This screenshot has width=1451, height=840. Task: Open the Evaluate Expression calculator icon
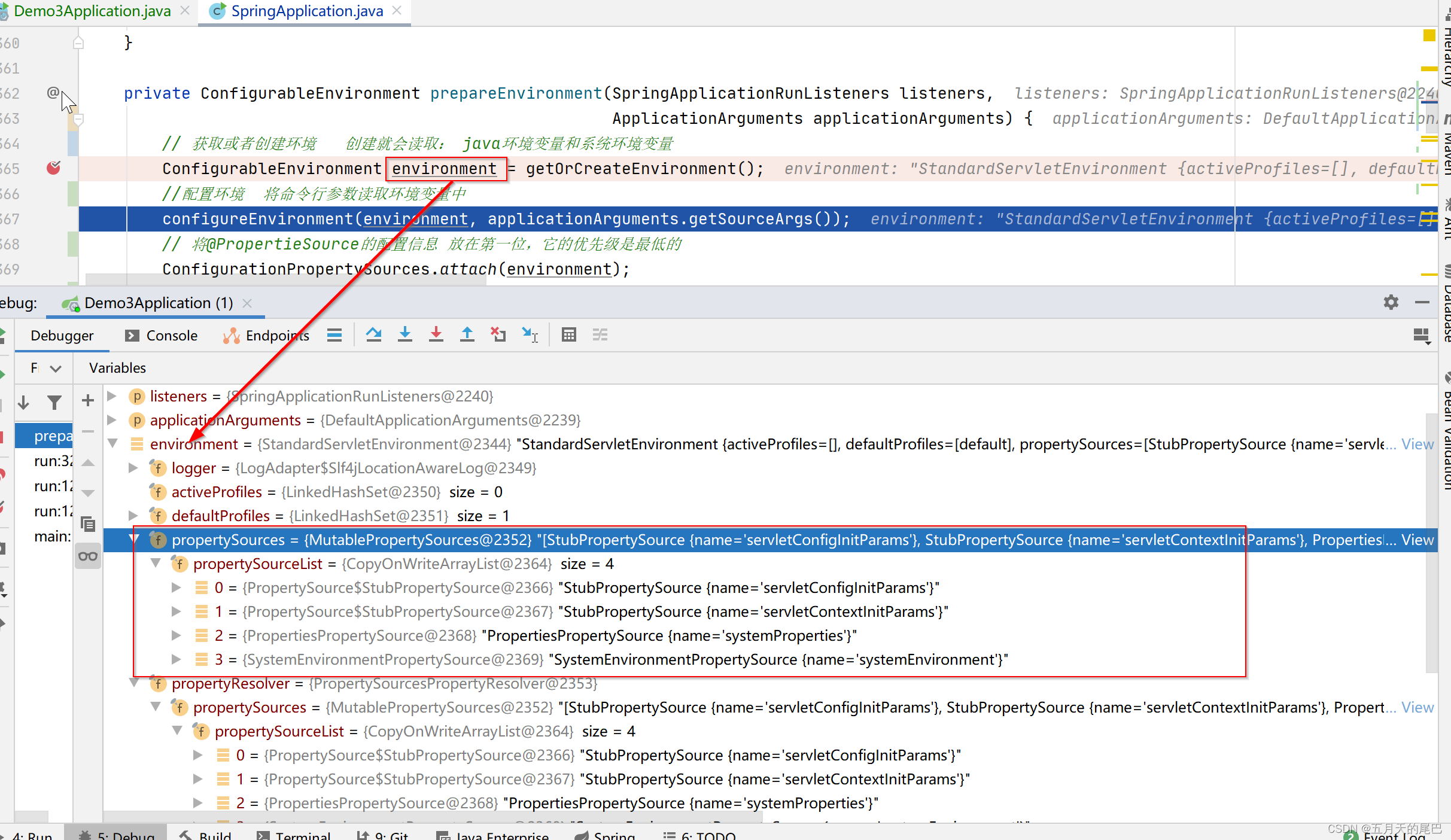point(568,334)
